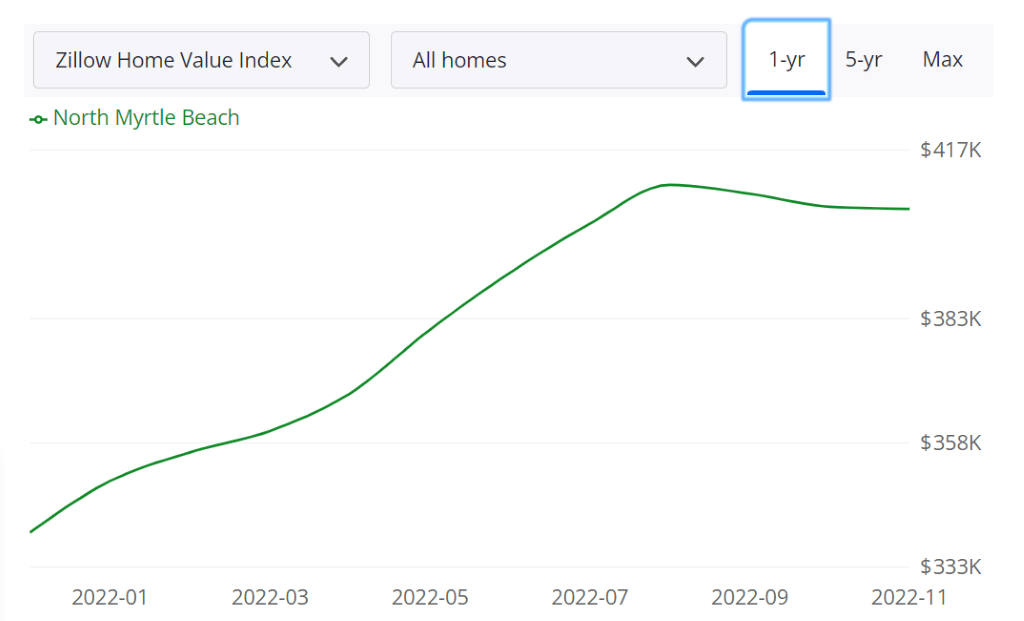Viewport: 1024px width, 621px height.
Task: Toggle the North Myrtle Beach legend series
Action: click(x=135, y=118)
